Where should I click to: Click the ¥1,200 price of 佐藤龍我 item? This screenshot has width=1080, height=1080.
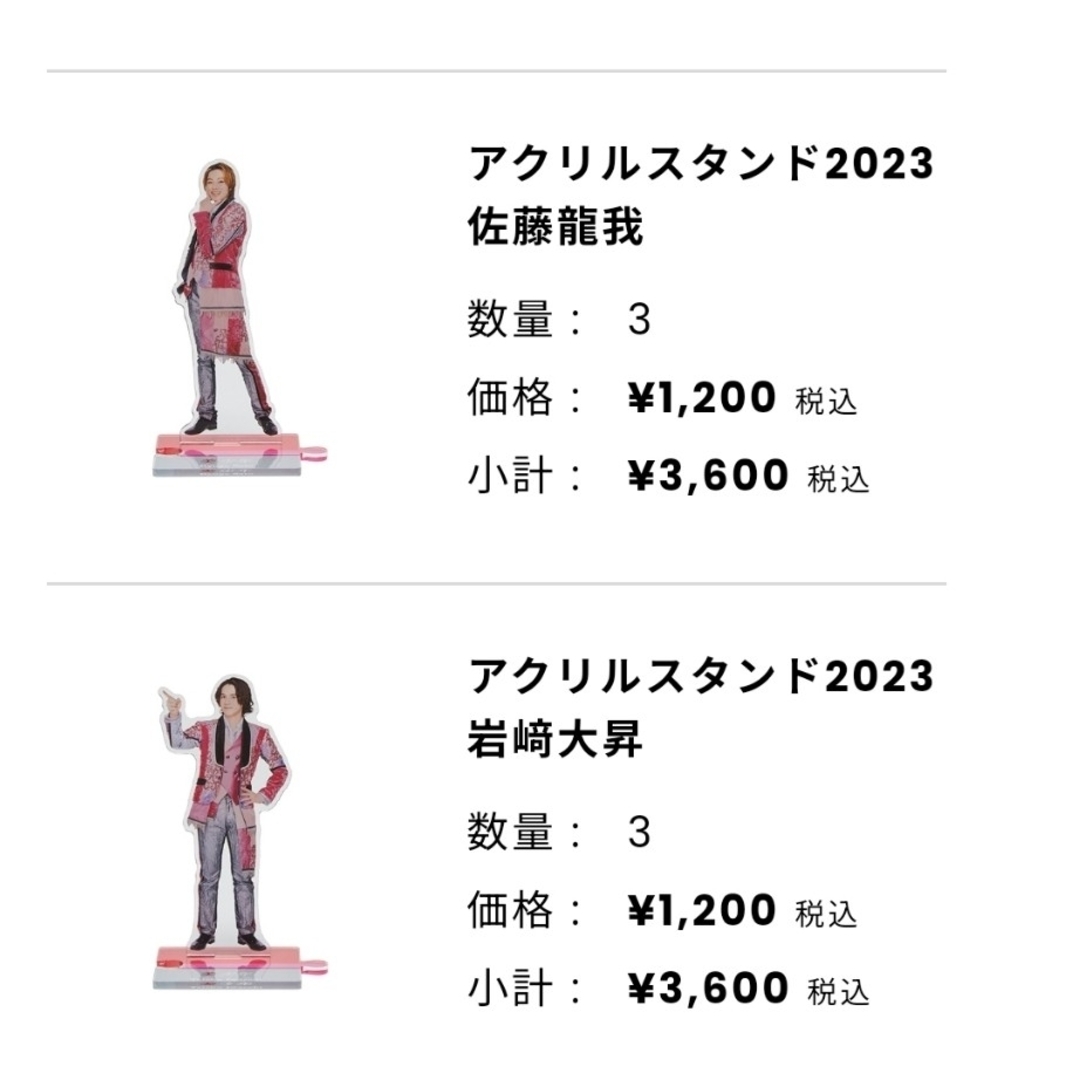702,397
